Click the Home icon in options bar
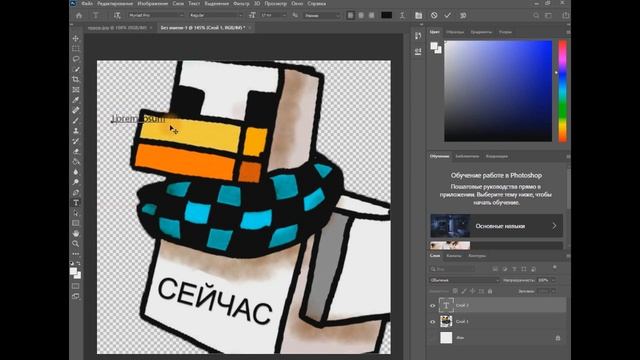This screenshot has width=640, height=360. click(x=79, y=16)
